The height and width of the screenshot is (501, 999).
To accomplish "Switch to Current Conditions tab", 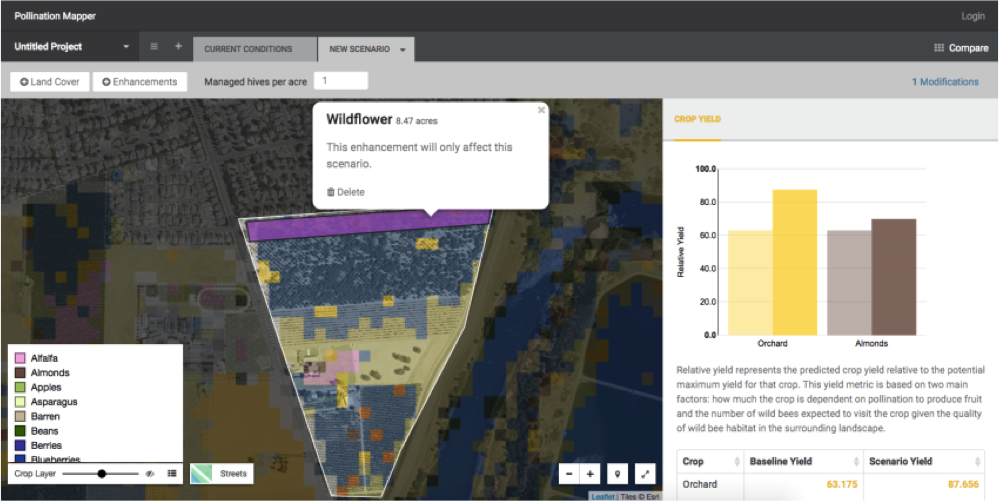I will tap(248, 49).
